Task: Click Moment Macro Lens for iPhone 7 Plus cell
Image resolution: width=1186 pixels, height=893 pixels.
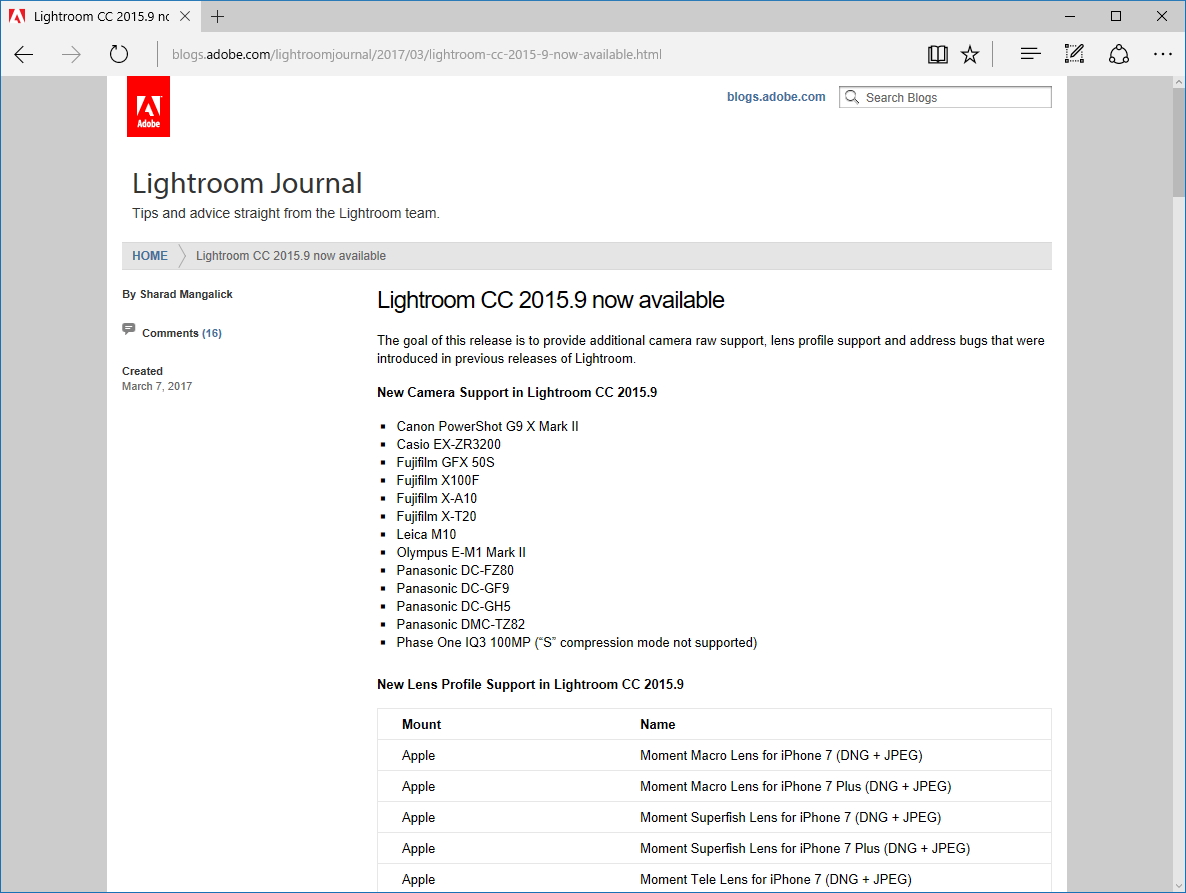Action: [795, 786]
